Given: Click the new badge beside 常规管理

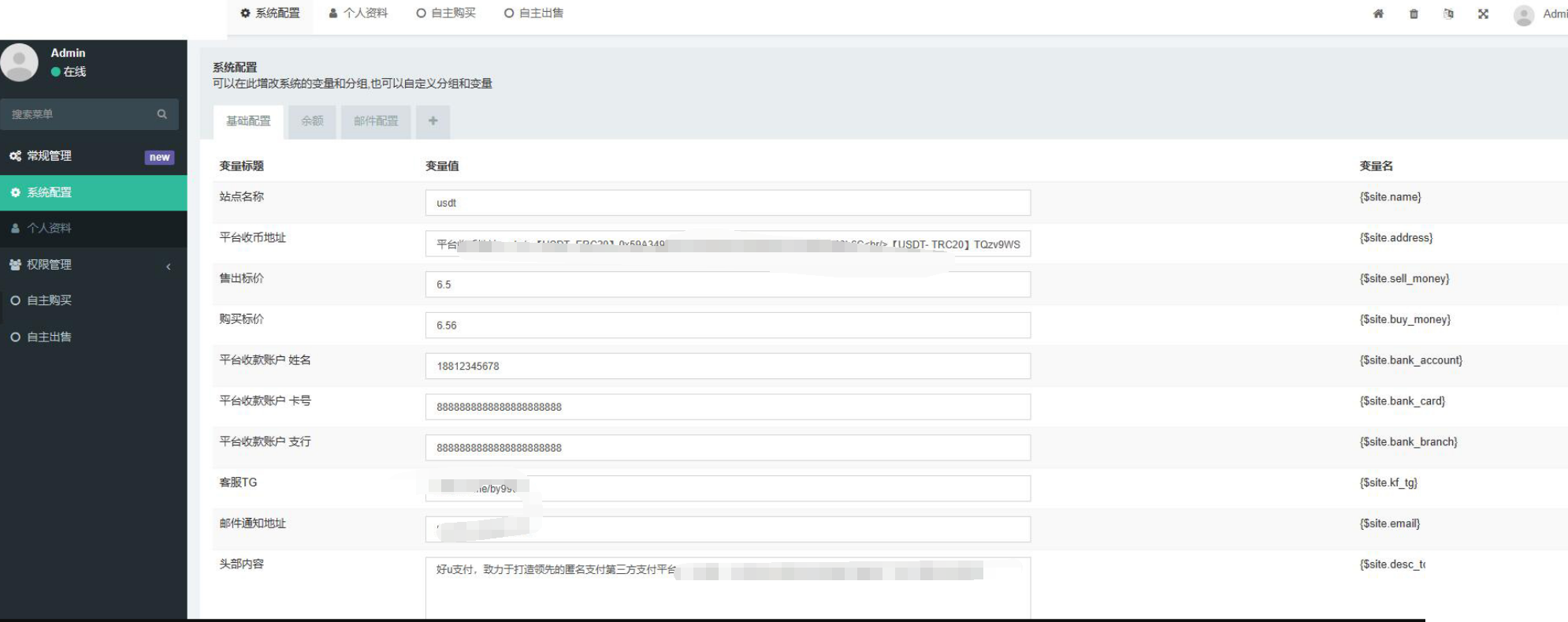Looking at the screenshot, I should (x=159, y=157).
